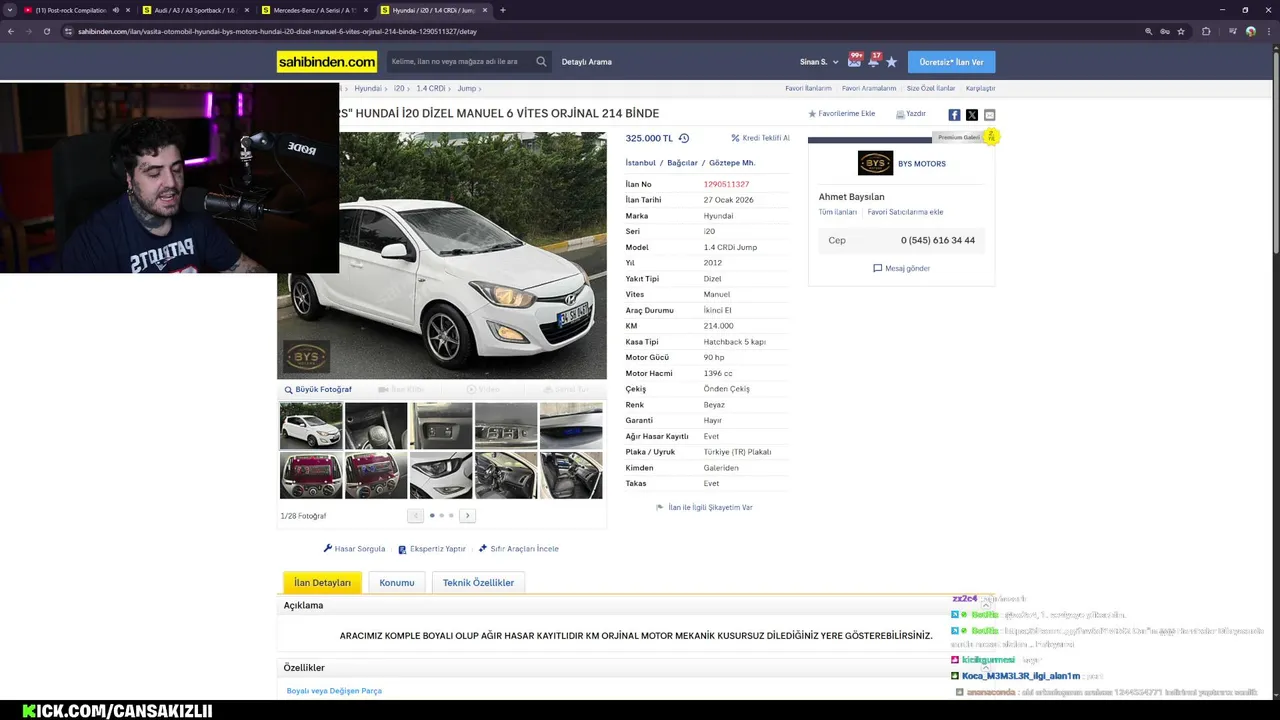Click İlan ile İlgili Şikayetim Var flag
This screenshot has width=1280, height=720.
click(x=704, y=508)
